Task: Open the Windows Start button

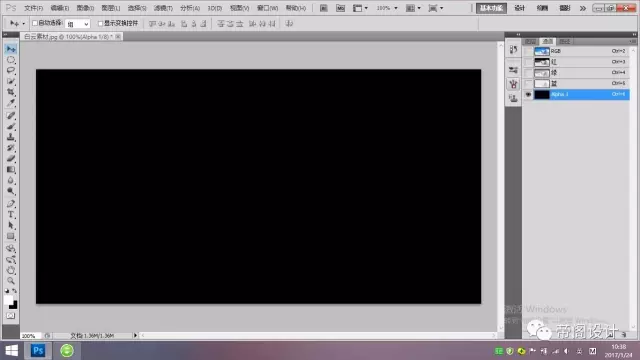Action: [11, 351]
